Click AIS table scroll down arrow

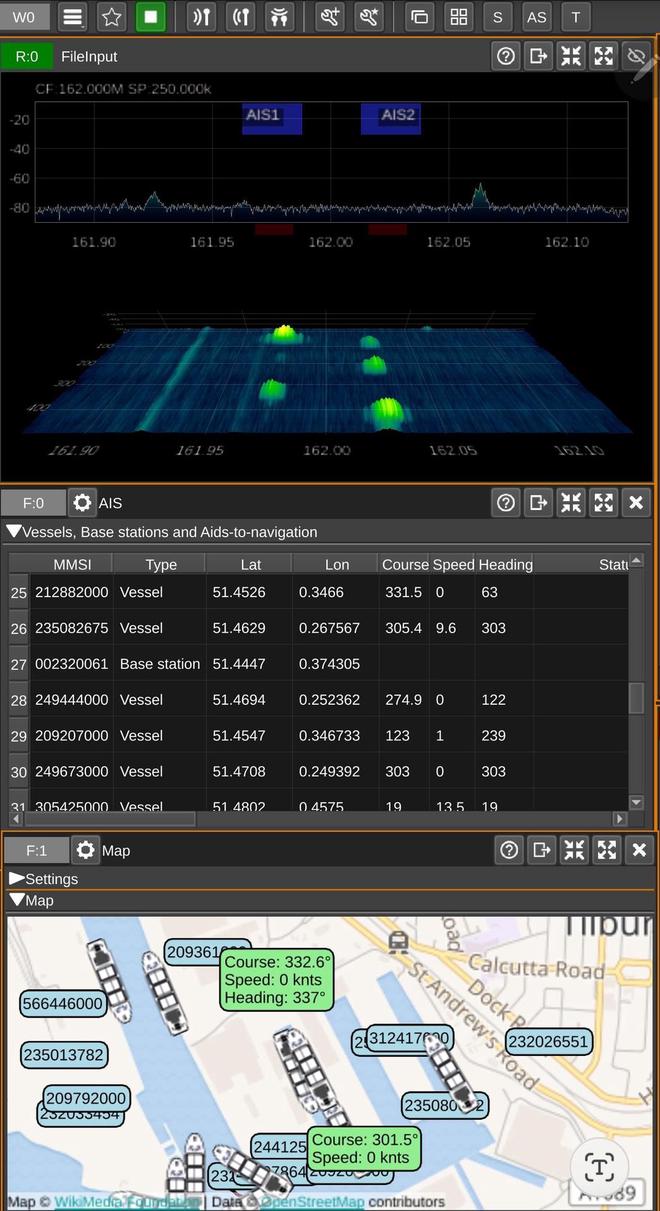pyautogui.click(x=636, y=802)
